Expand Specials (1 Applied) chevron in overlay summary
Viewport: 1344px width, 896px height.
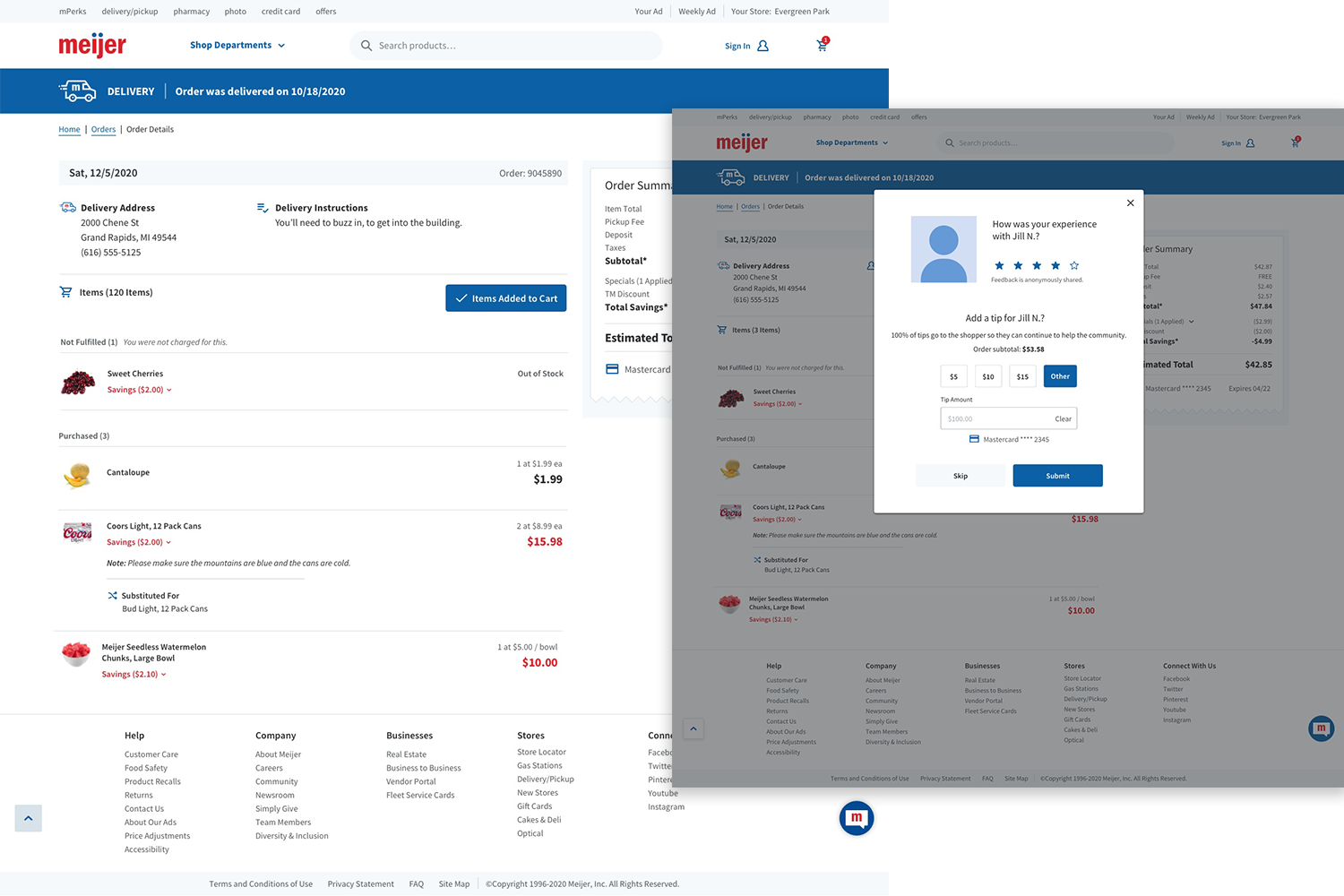click(x=1191, y=321)
